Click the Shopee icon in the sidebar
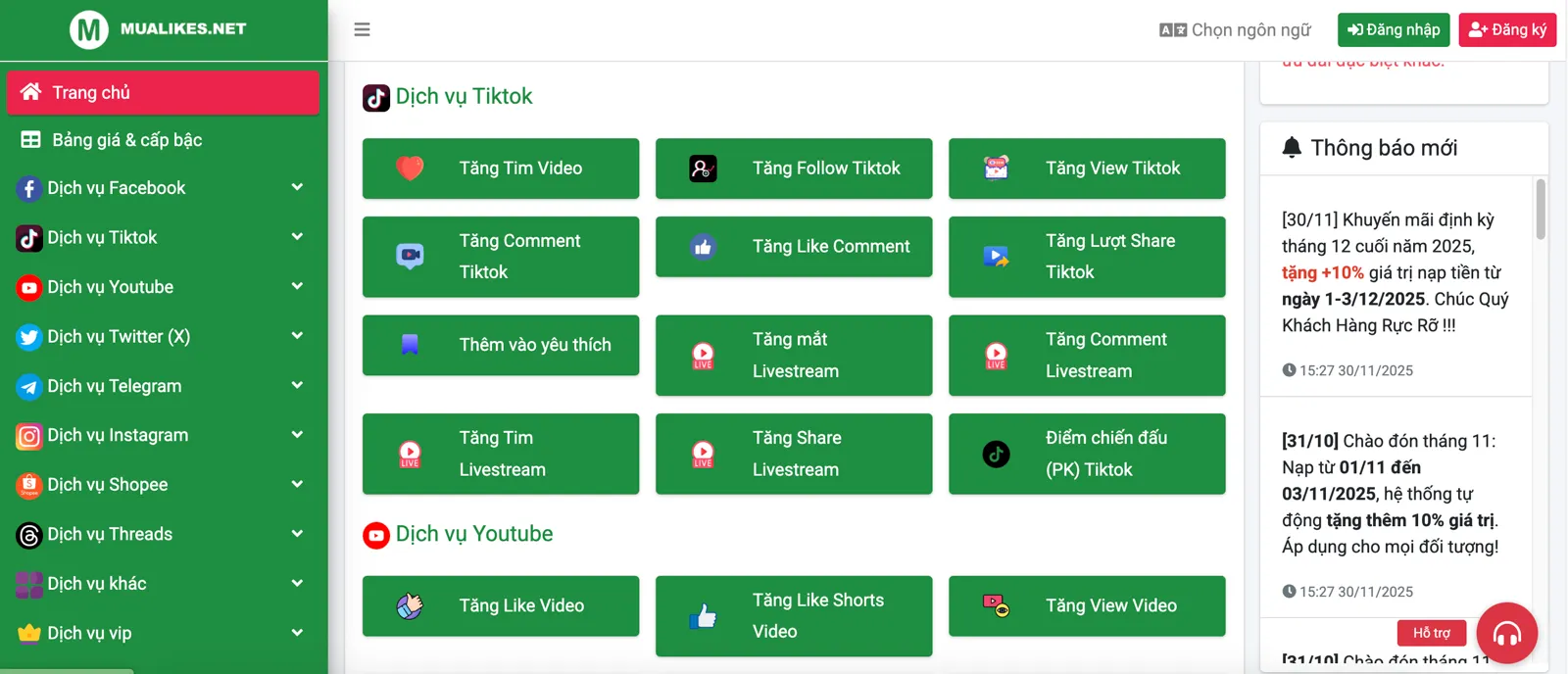The image size is (1568, 674). 29,484
